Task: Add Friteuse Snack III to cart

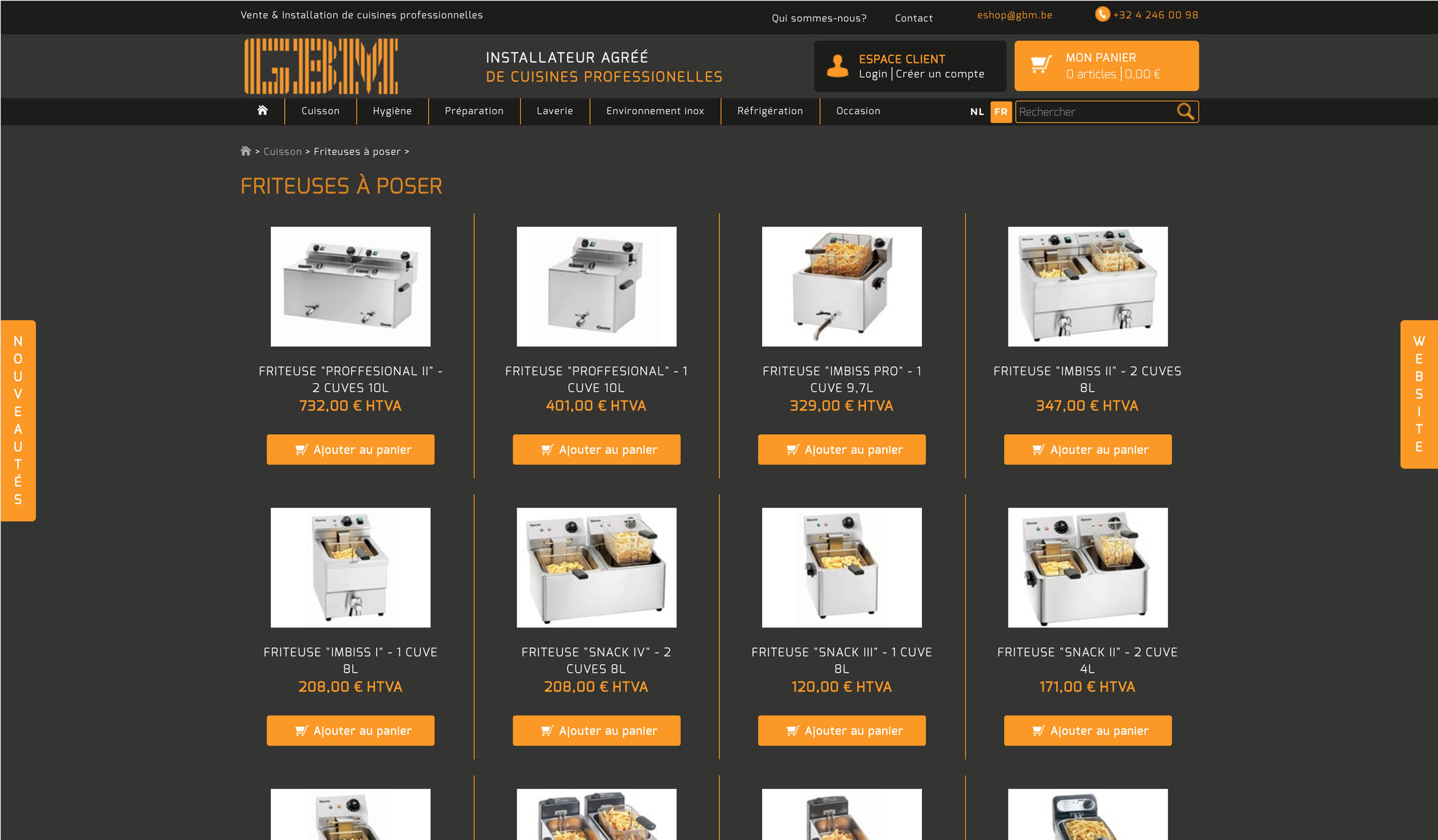Action: tap(842, 731)
